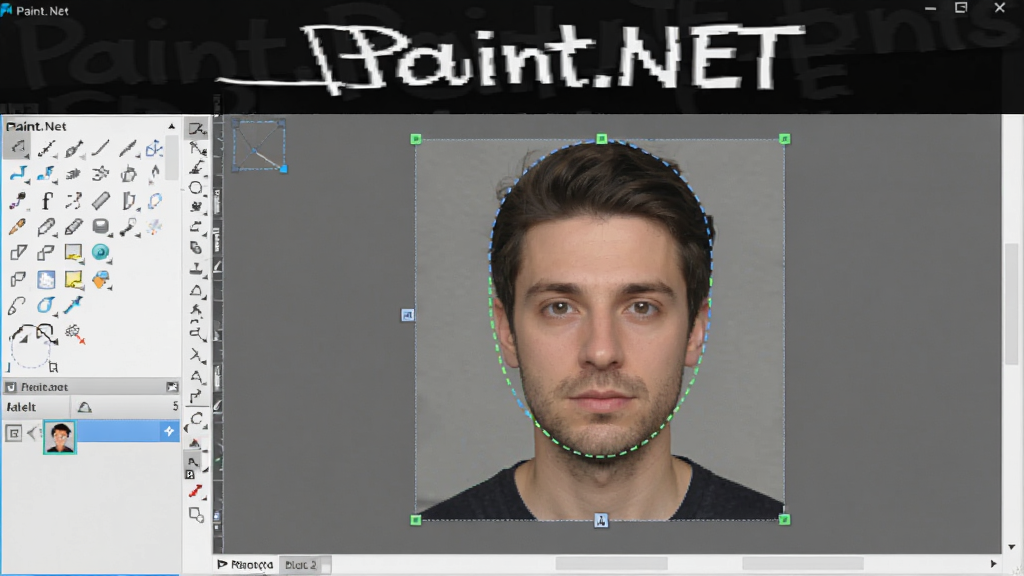Click the canvas vertical scrollbar thumb
Screen dimensions: 1024x576
[x=1012, y=304]
